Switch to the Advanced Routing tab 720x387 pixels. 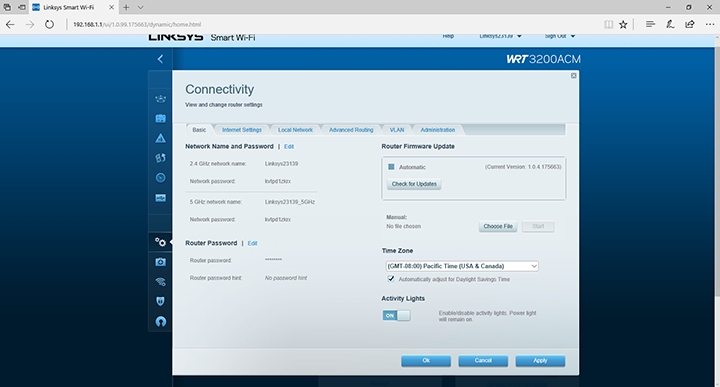[351, 130]
